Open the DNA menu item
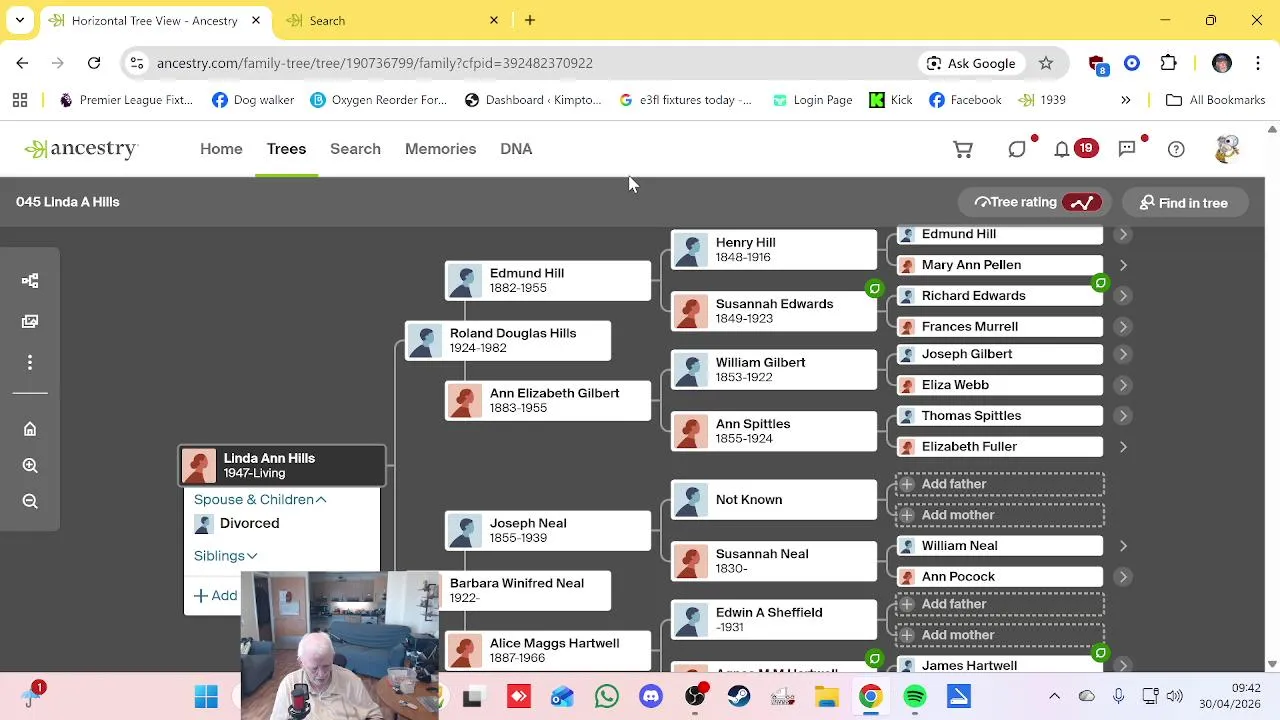 click(516, 149)
